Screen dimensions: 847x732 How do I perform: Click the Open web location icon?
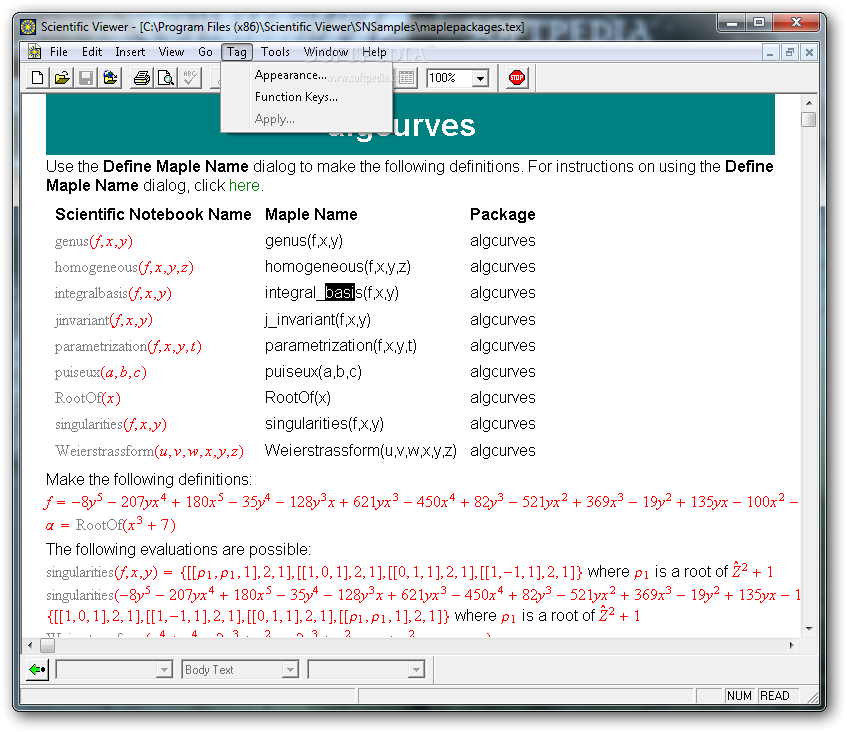pos(110,78)
